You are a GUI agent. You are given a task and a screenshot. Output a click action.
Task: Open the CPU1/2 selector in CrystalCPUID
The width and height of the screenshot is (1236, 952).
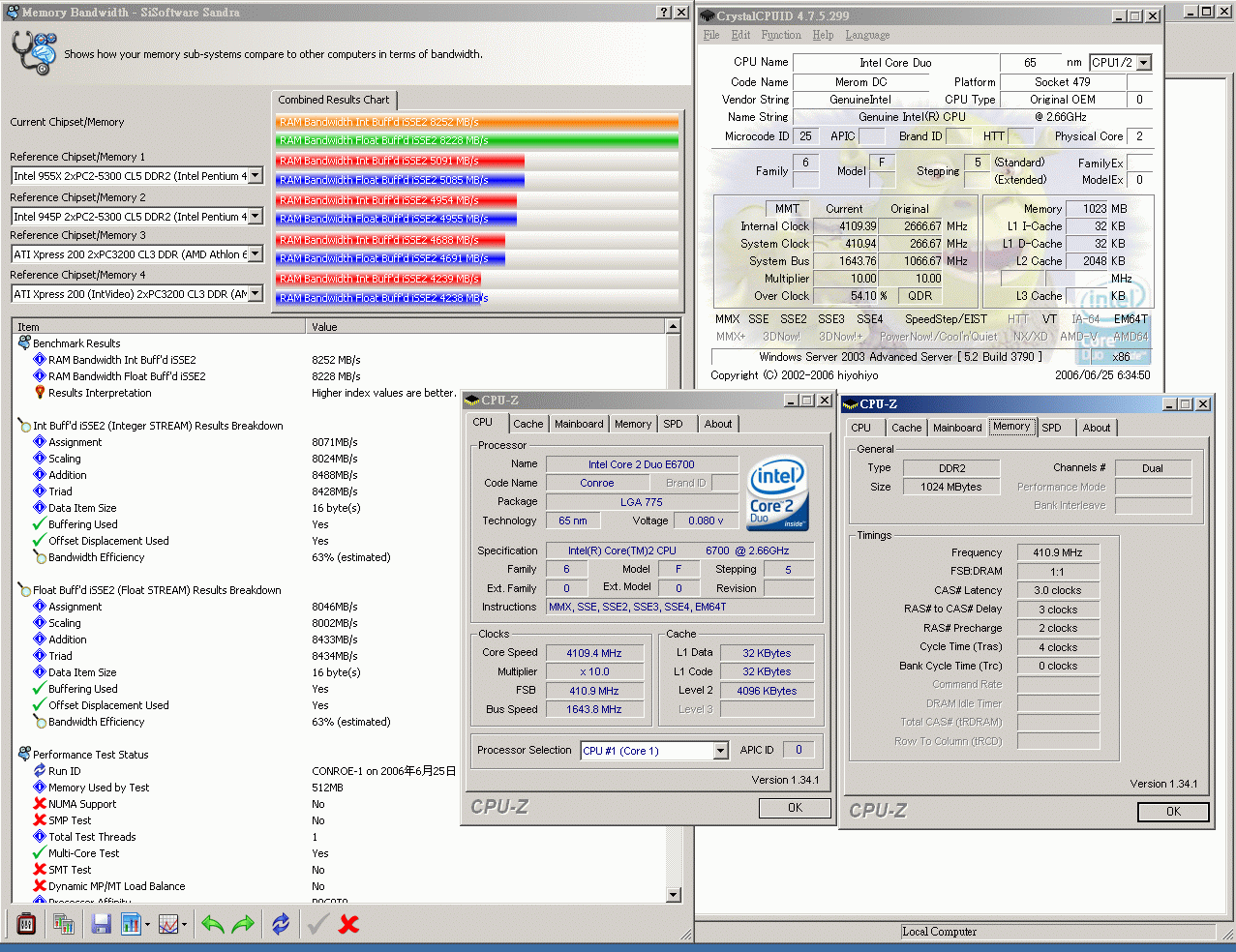1144,62
